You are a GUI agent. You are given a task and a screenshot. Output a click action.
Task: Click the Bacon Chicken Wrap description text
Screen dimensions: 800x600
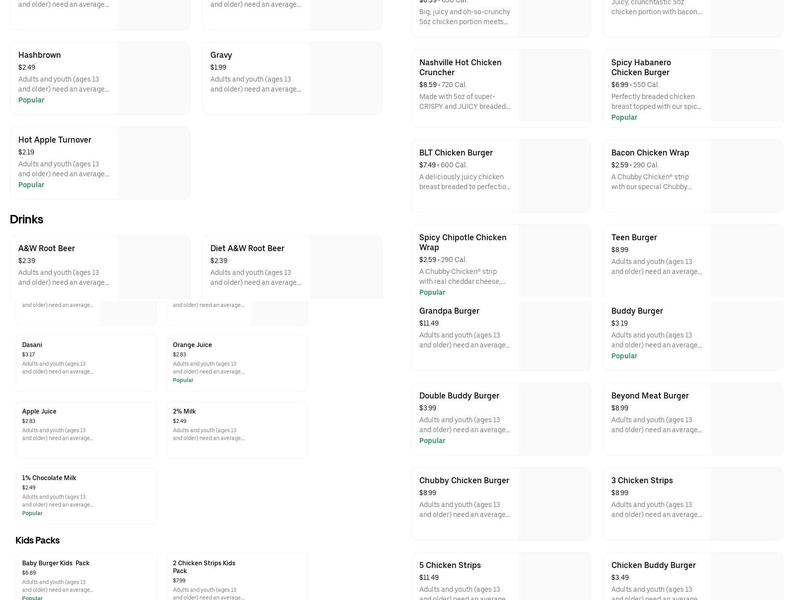coord(652,182)
